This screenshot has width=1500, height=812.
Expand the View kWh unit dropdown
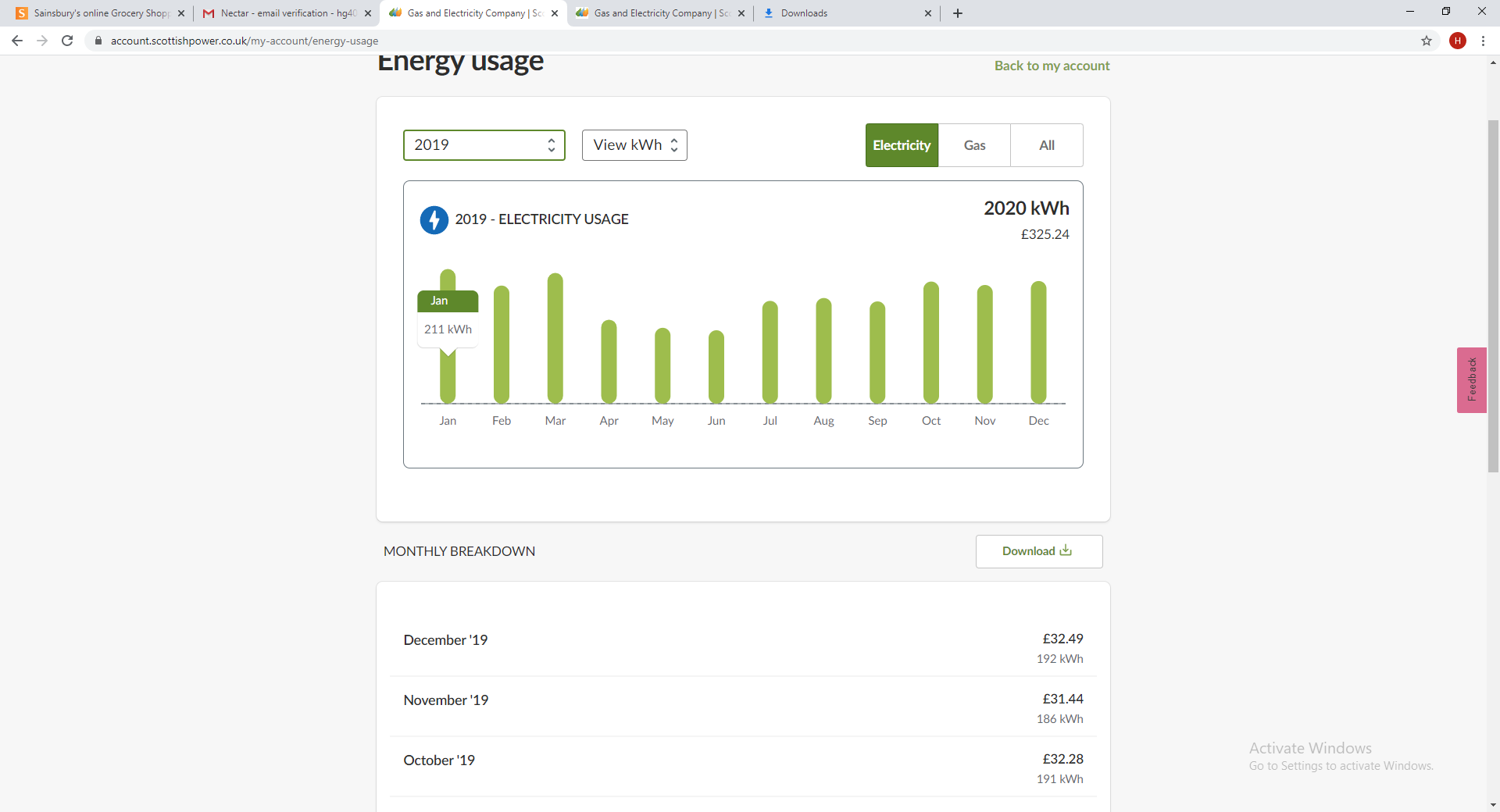[x=634, y=145]
